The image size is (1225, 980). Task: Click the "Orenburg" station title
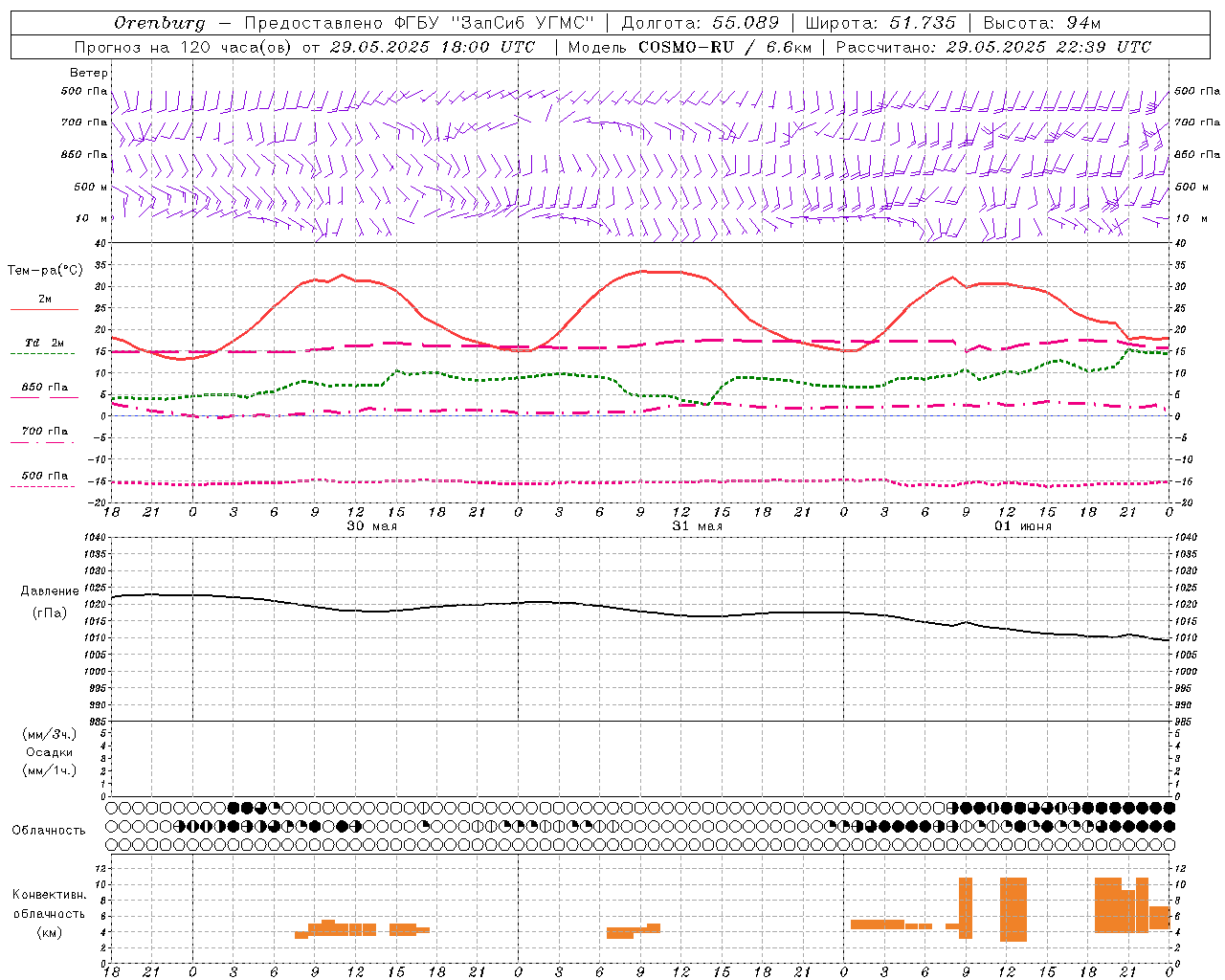(159, 23)
